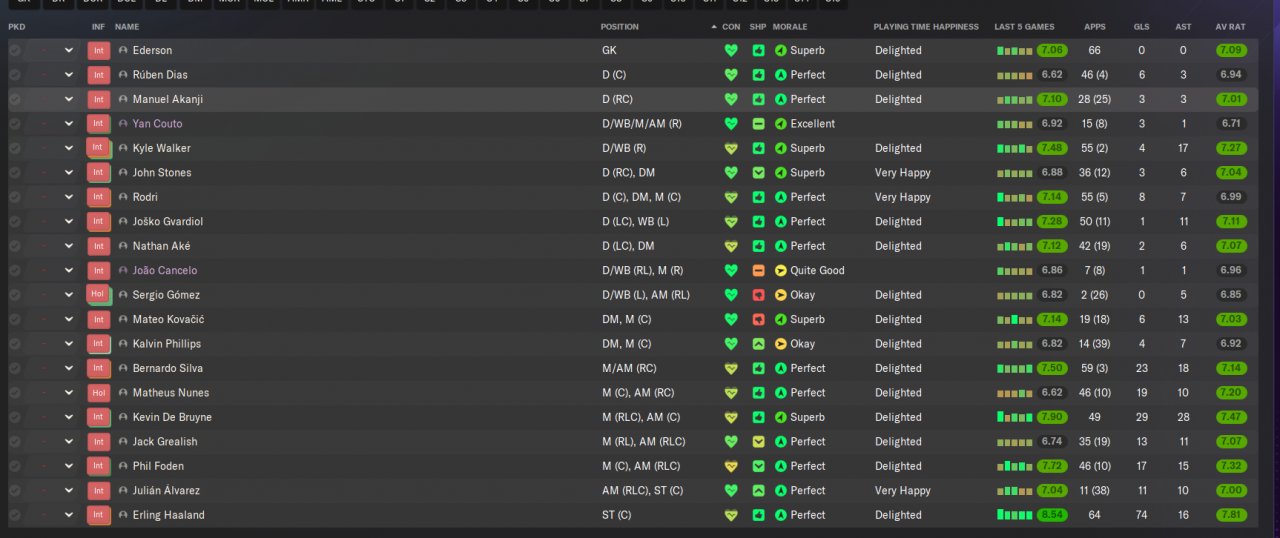
Task: Click Kevin De Bruyne's condition heart icon
Action: [731, 417]
